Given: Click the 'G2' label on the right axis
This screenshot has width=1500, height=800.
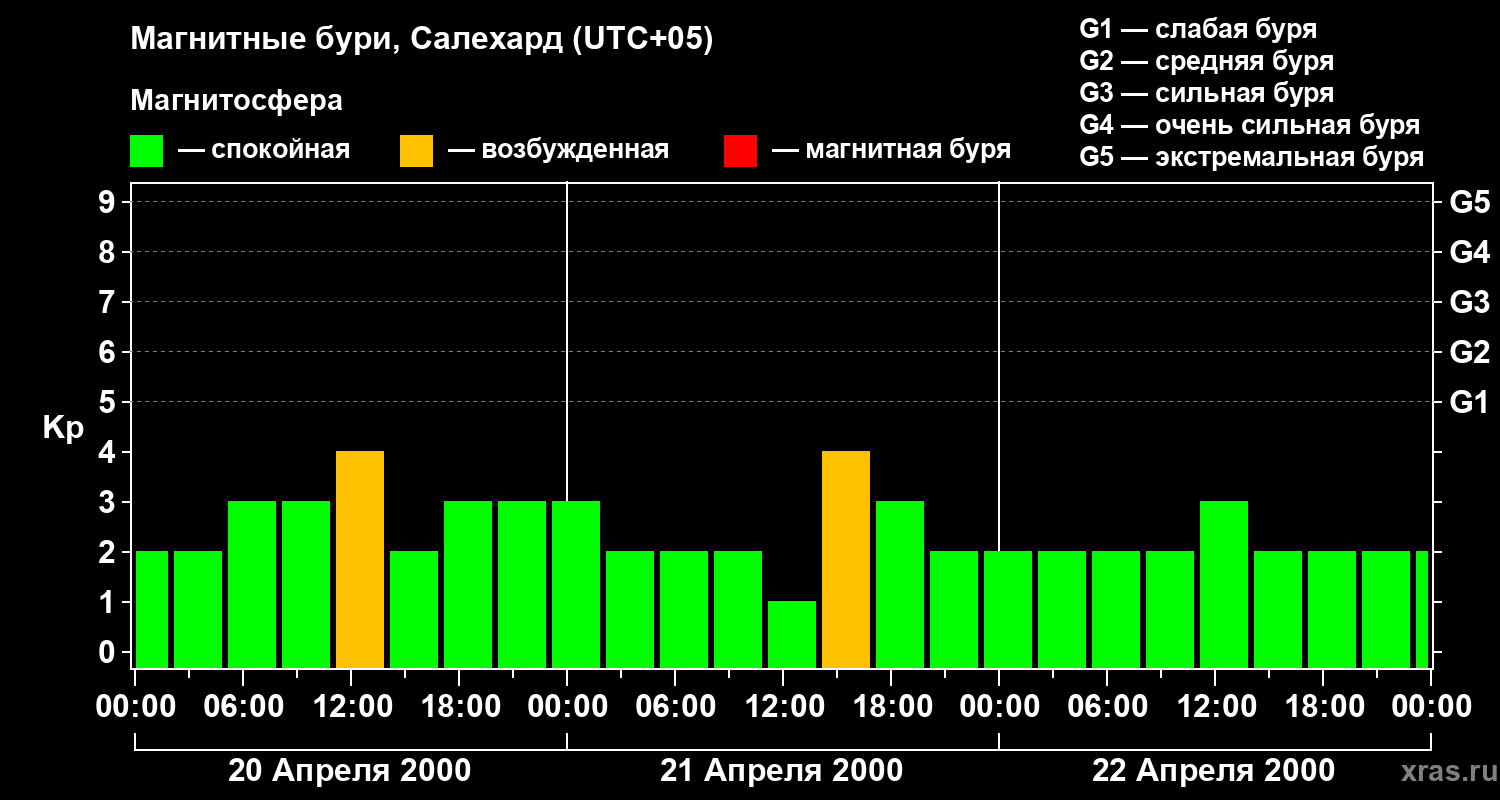Looking at the screenshot, I should (1470, 352).
